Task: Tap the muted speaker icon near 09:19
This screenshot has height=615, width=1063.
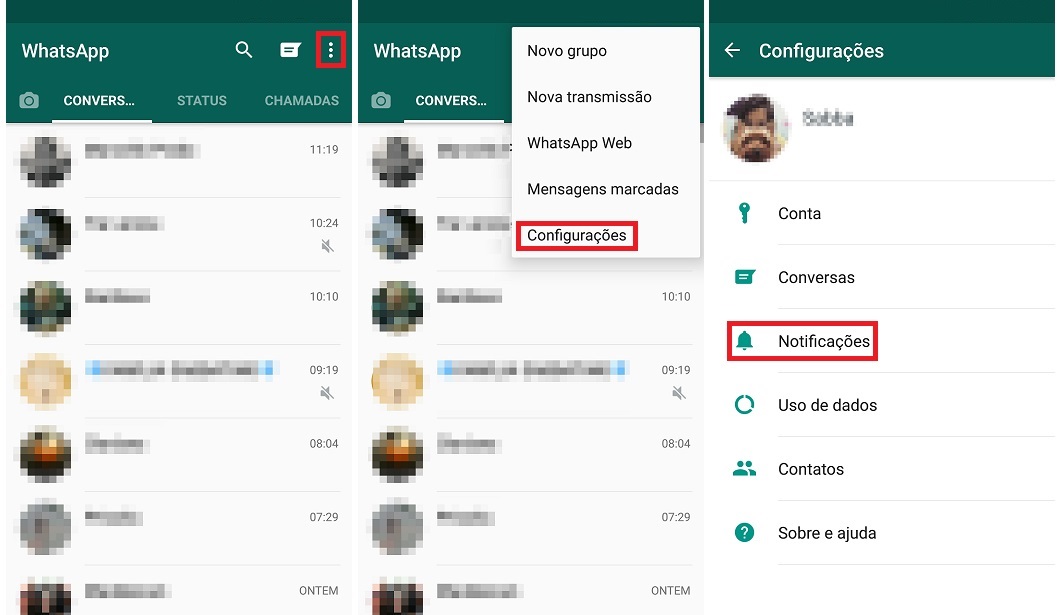Action: [327, 393]
